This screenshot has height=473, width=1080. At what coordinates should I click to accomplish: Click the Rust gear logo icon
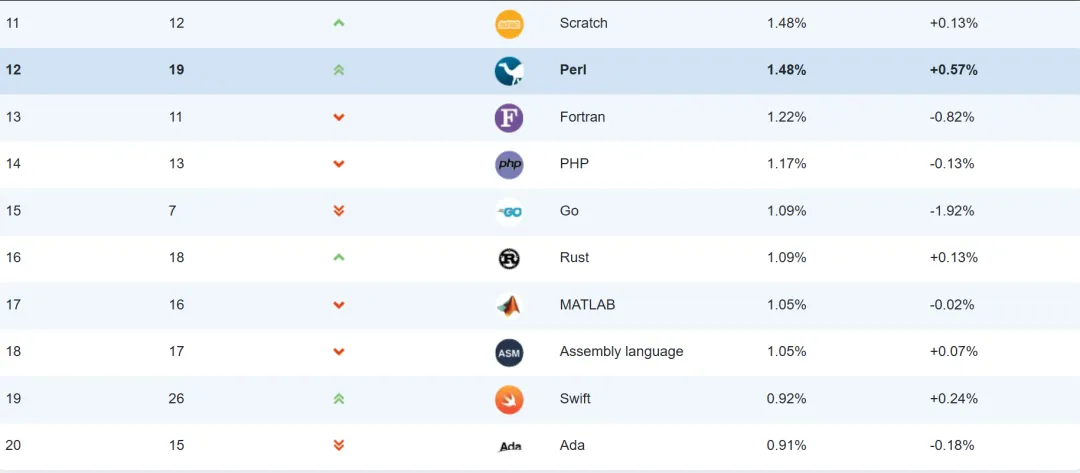pos(509,258)
